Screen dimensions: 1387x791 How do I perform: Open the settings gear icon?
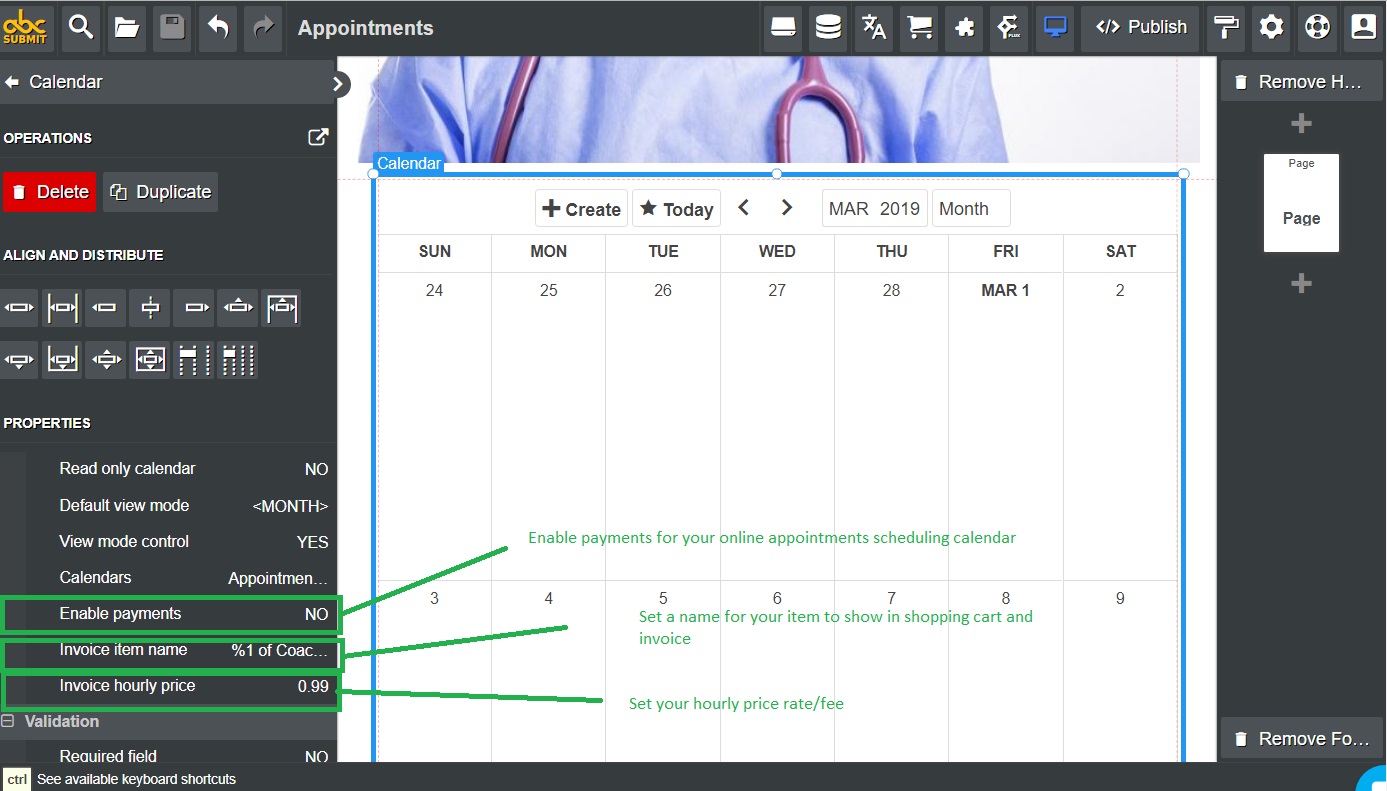[x=1271, y=27]
